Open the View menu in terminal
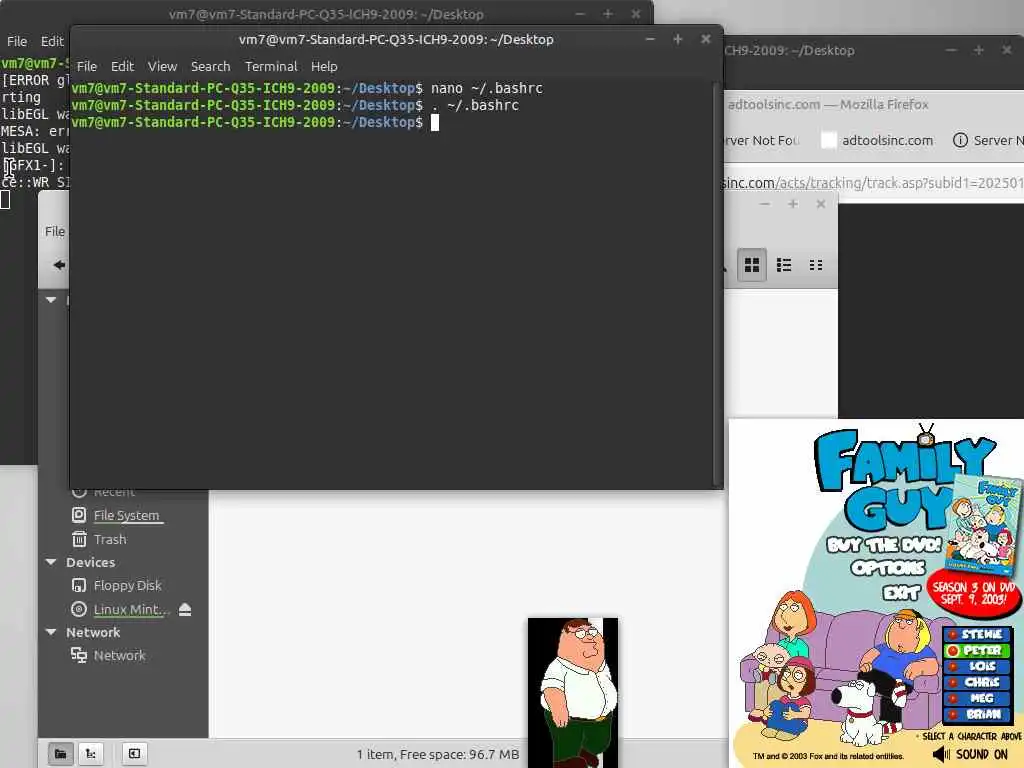The width and height of the screenshot is (1024, 768). pyautogui.click(x=162, y=66)
